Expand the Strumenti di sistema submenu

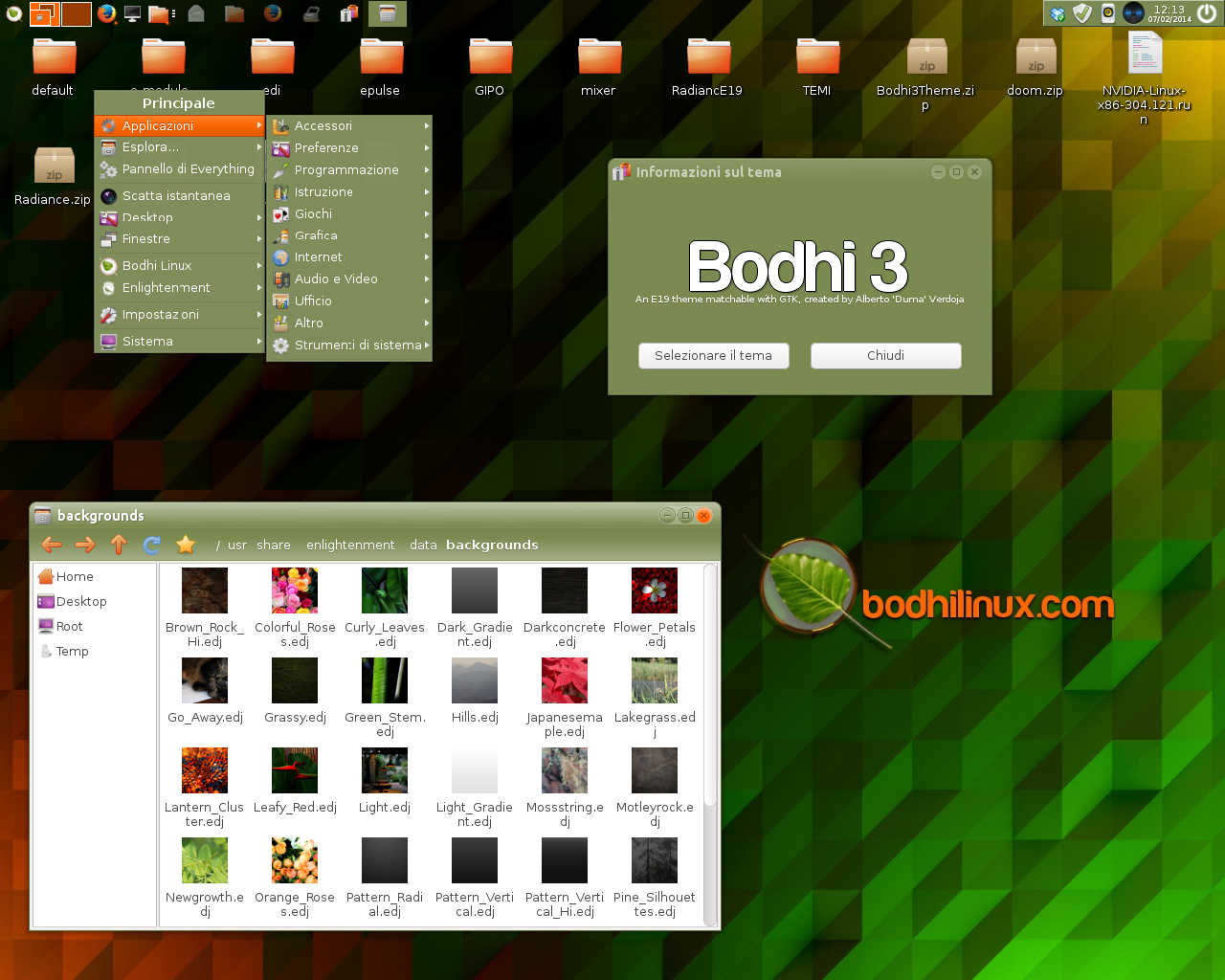(x=349, y=345)
